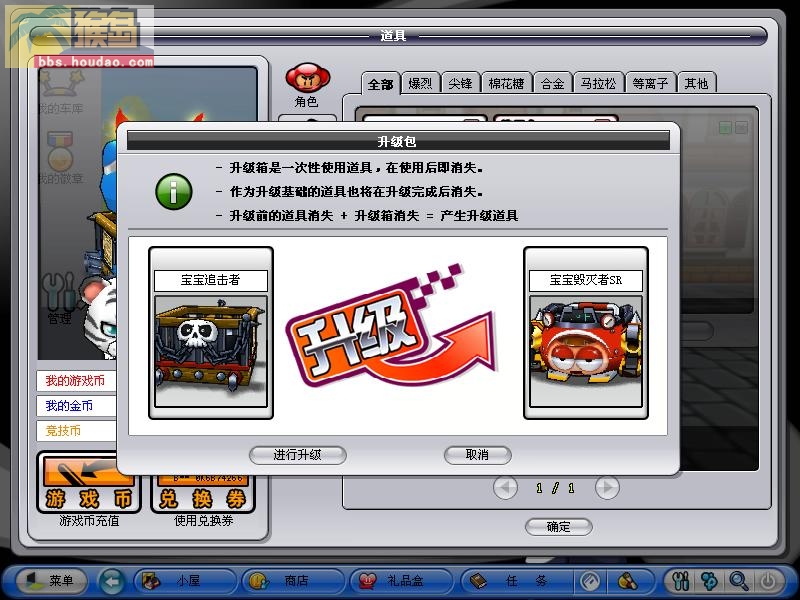Open the 尖锋 tab

460,83
